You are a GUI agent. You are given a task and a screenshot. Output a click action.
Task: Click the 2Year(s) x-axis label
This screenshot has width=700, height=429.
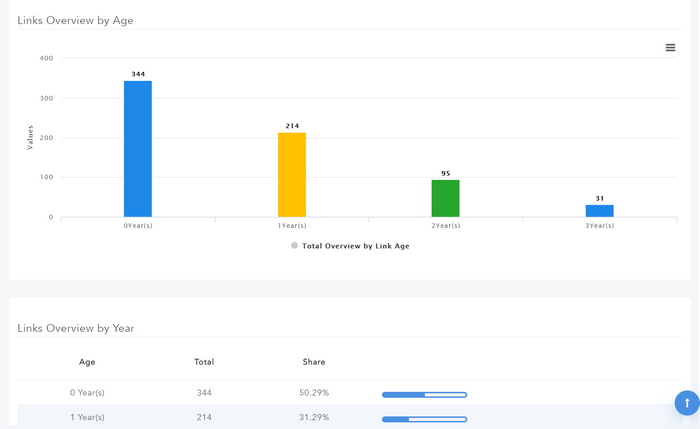click(x=446, y=225)
